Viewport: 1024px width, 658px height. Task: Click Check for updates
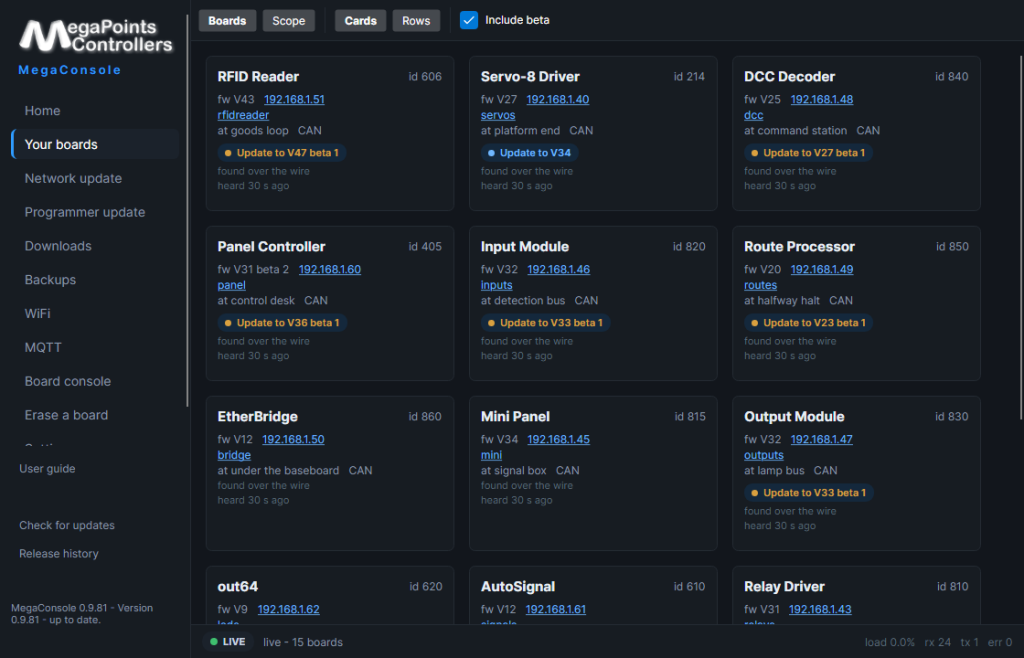pyautogui.click(x=67, y=525)
